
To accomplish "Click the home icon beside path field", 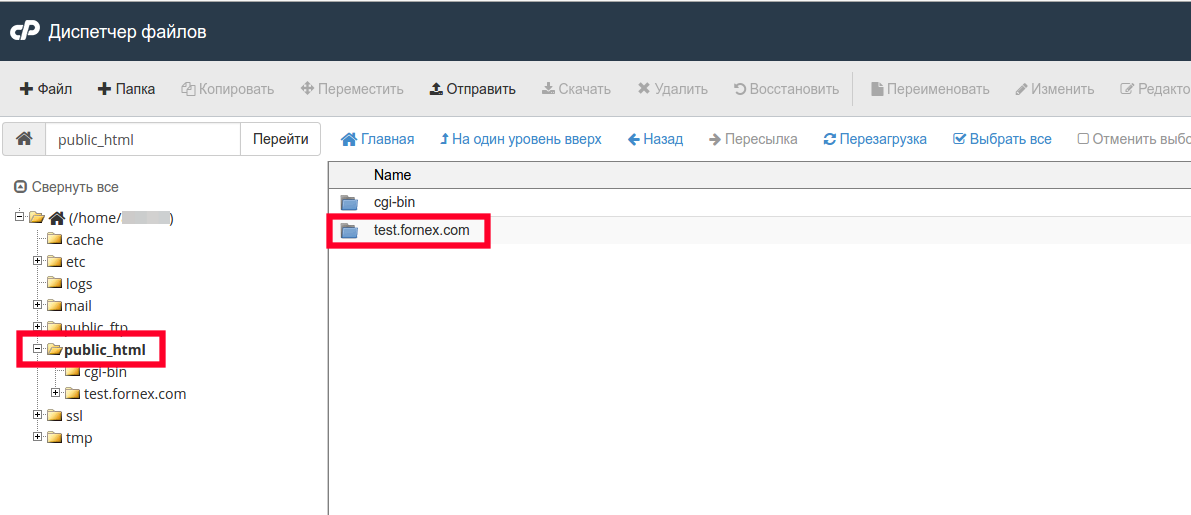I will click(x=24, y=139).
